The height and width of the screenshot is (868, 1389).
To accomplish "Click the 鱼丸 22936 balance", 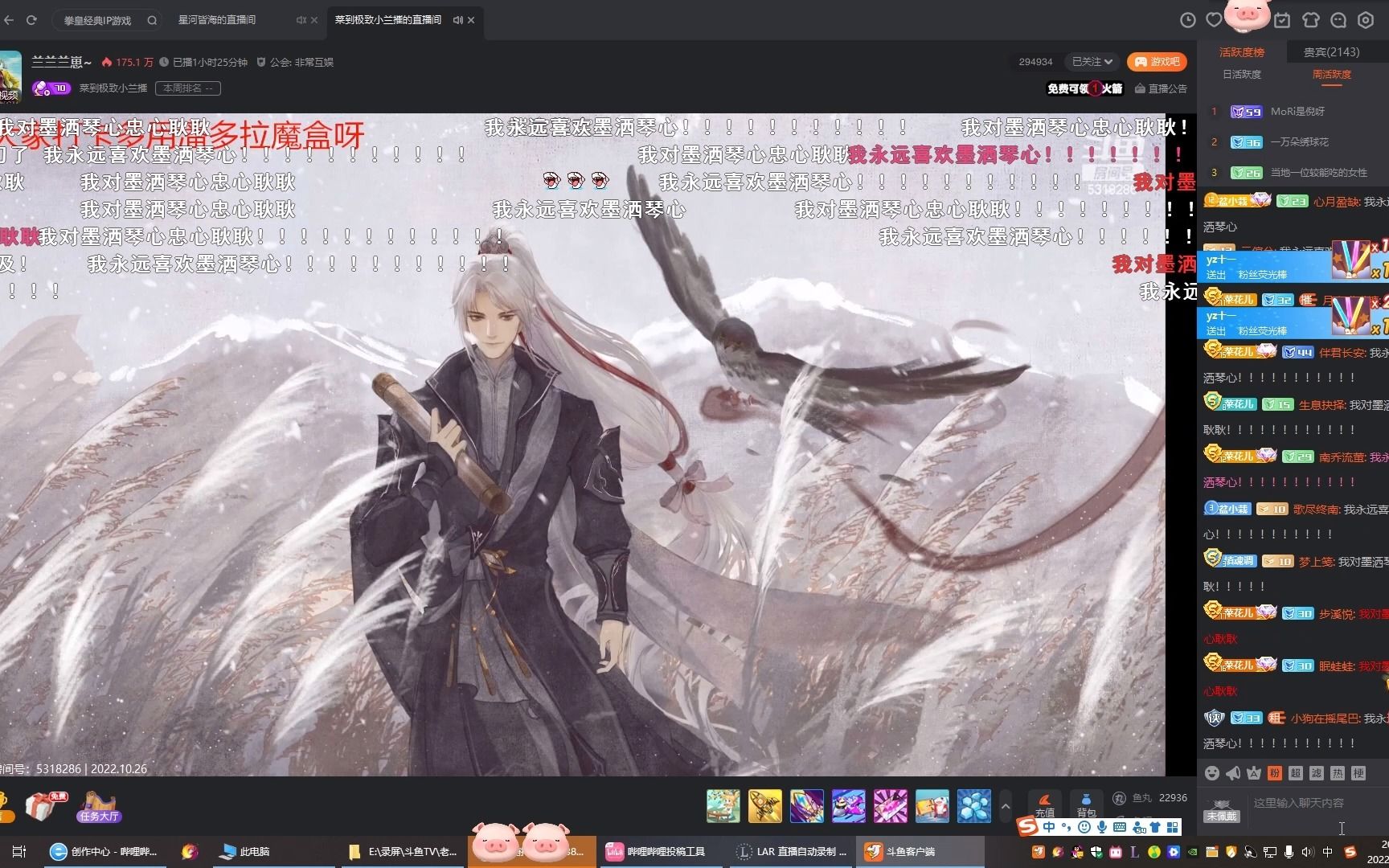I will (1151, 798).
